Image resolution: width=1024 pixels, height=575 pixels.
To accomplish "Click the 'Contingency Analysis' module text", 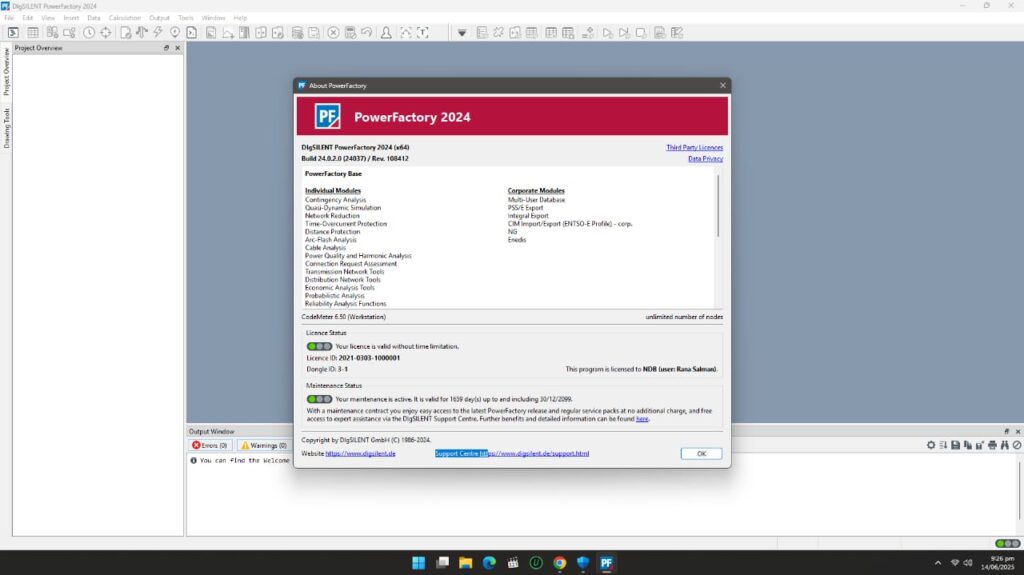I will [x=336, y=200].
